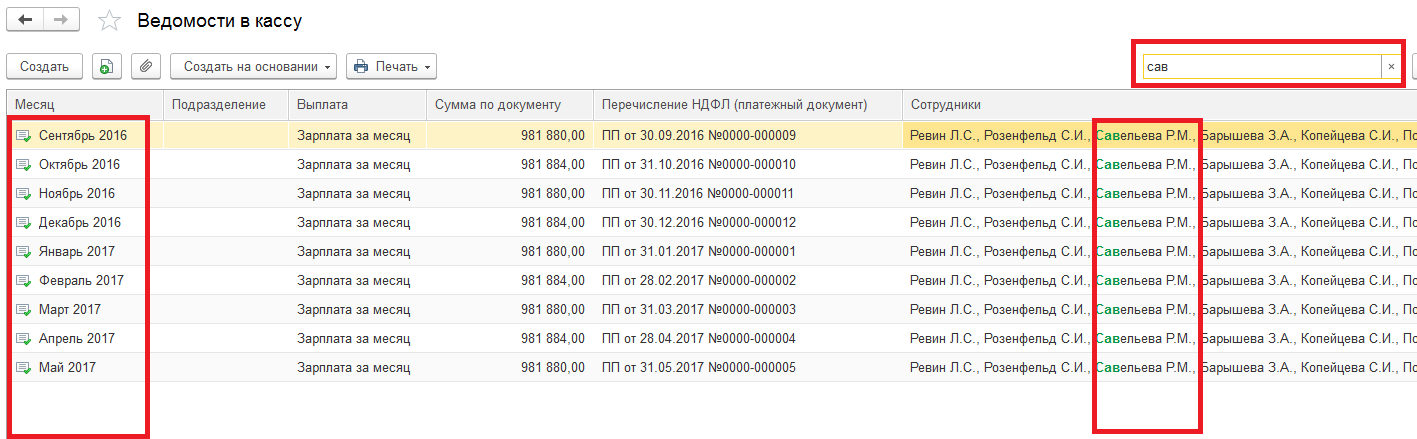Click payment ПП от 31.03.2017 №0000-000003
1417x439 pixels.
pos(698,309)
